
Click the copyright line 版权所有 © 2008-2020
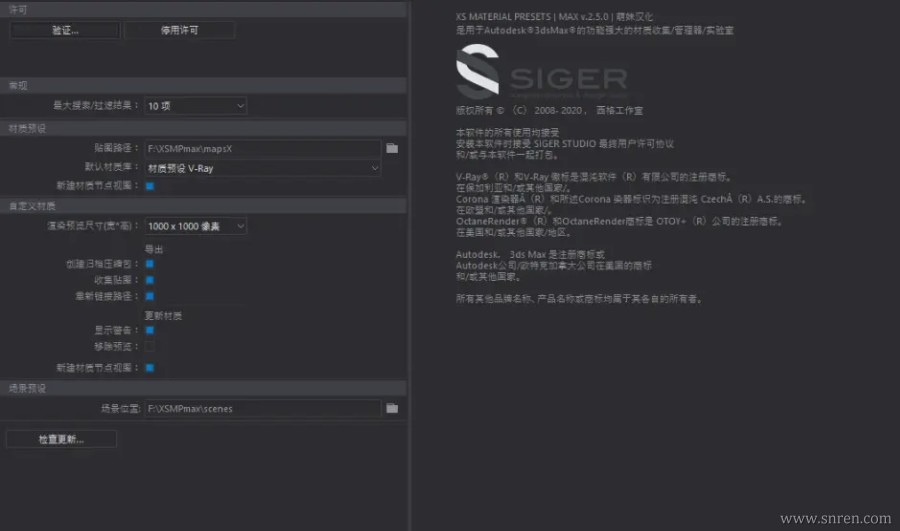[549, 110]
